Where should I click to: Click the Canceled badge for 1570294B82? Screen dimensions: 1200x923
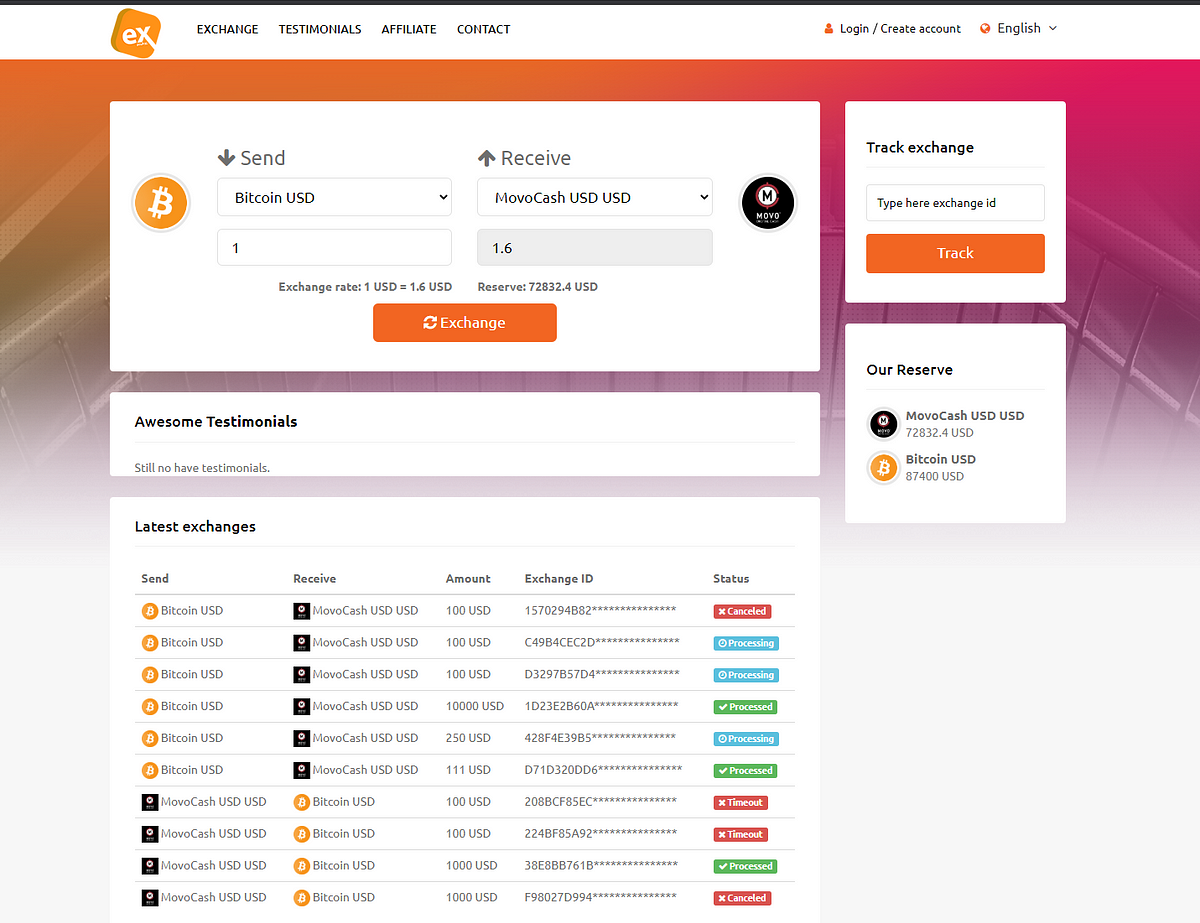[x=742, y=611]
